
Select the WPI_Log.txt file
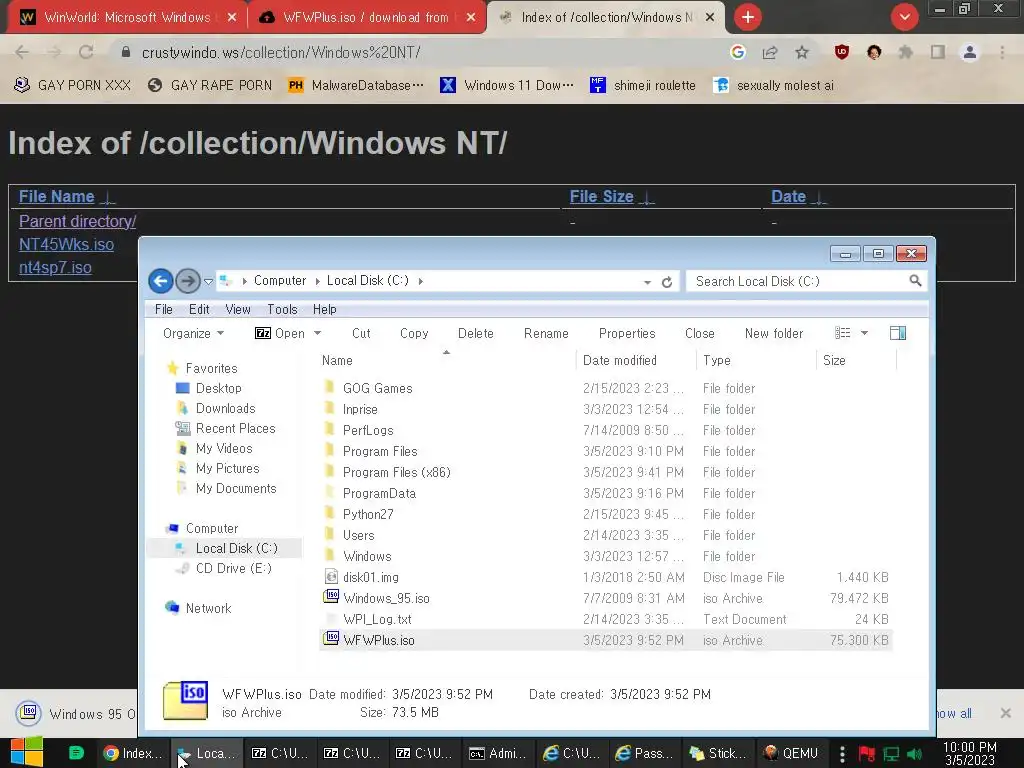tap(377, 619)
